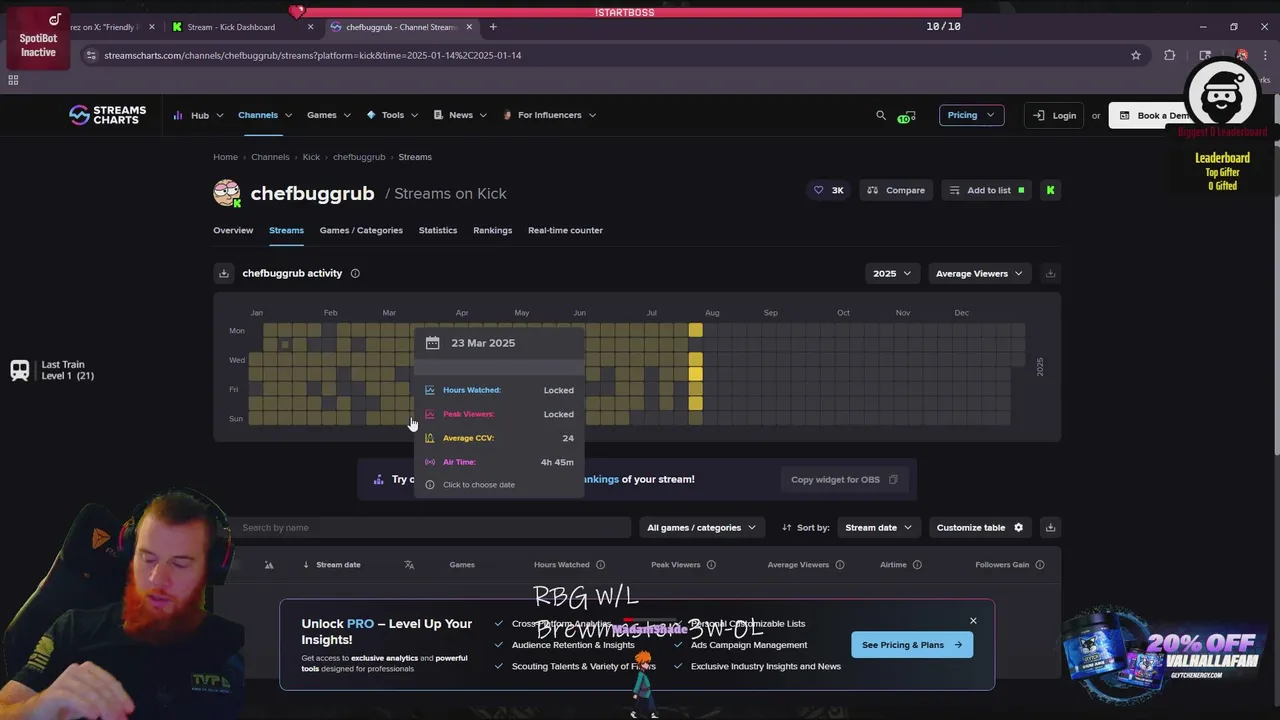Click the chefbuggrub breadcrumb link
1280x720 pixels.
pyautogui.click(x=359, y=157)
